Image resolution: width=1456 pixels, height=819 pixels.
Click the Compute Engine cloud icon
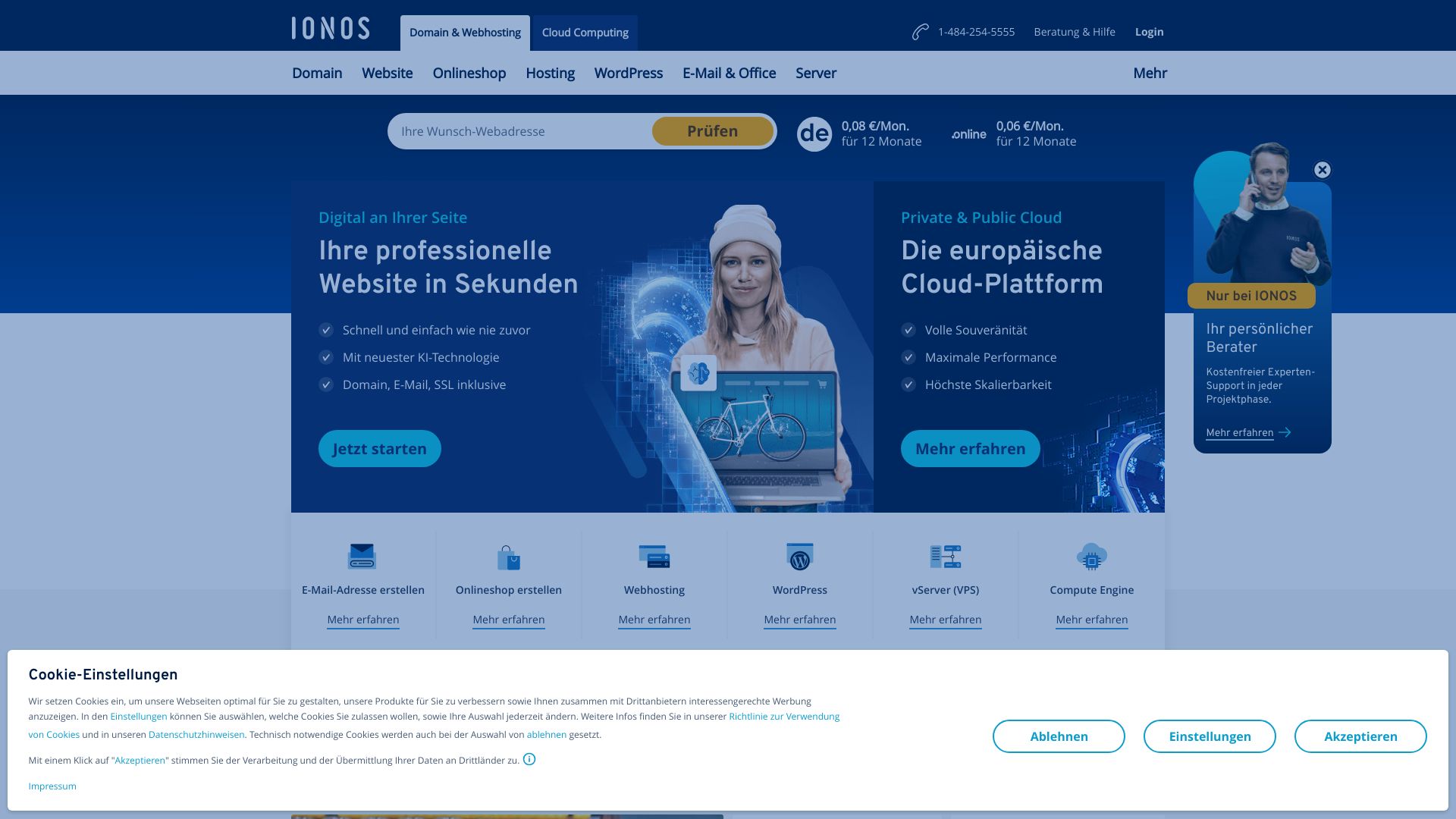coord(1091,557)
